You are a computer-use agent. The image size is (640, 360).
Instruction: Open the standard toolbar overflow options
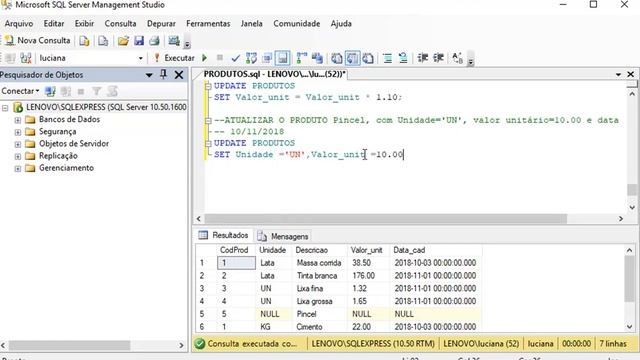click(187, 44)
